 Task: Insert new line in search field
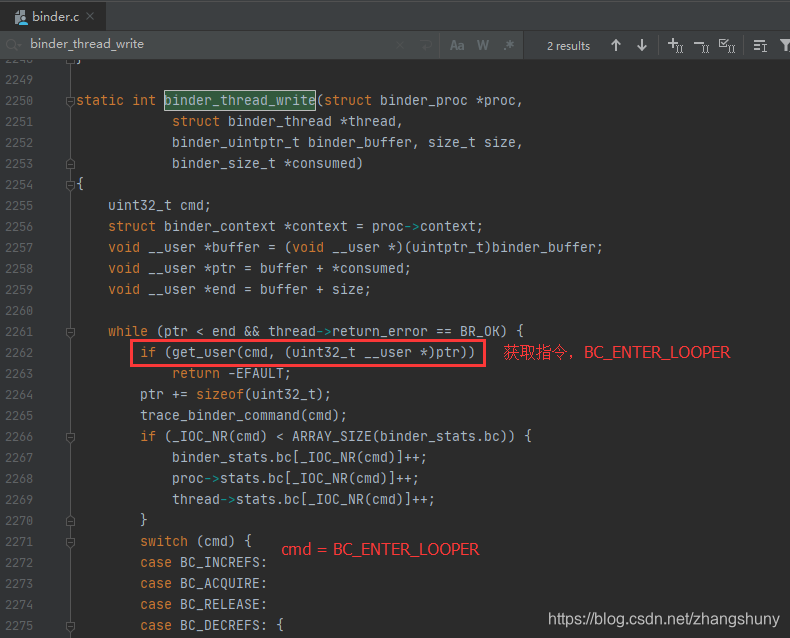[x=426, y=45]
